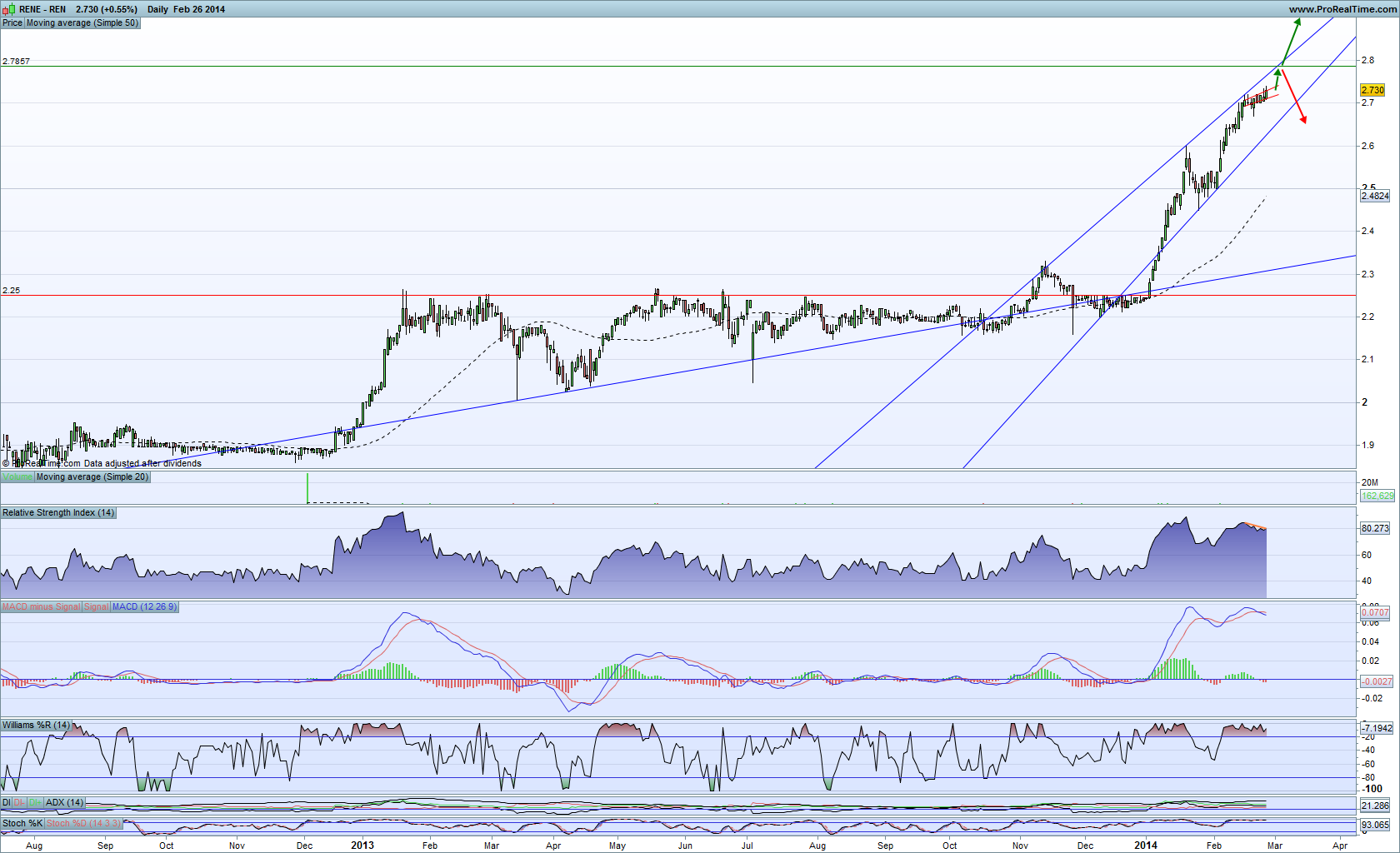Click the Stoch %K label
The image size is (1400, 853).
pos(22,823)
